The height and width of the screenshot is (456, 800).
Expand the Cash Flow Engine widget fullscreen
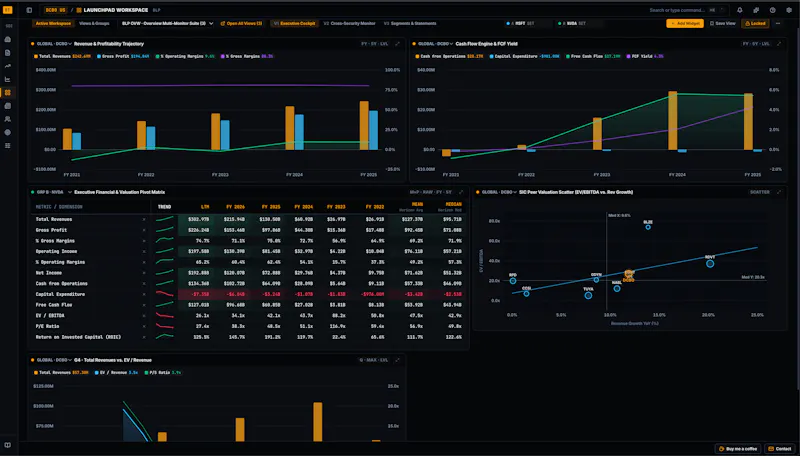(x=779, y=44)
